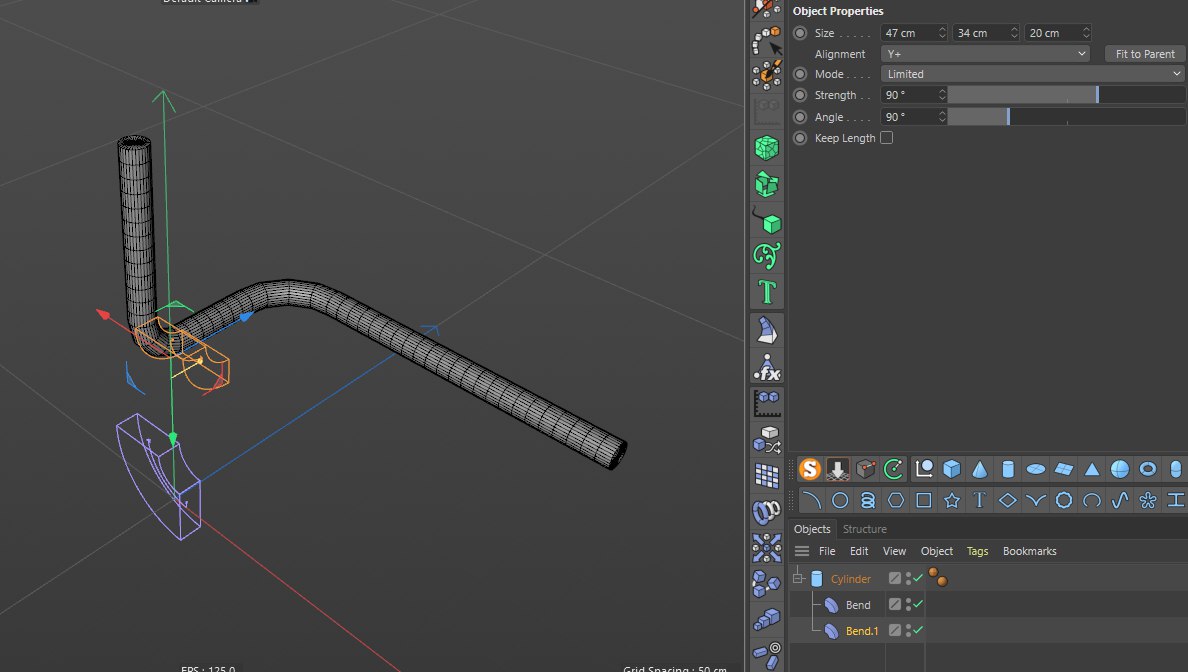The height and width of the screenshot is (672, 1188).
Task: Toggle layer square for Bend.1 row
Action: pos(895,630)
